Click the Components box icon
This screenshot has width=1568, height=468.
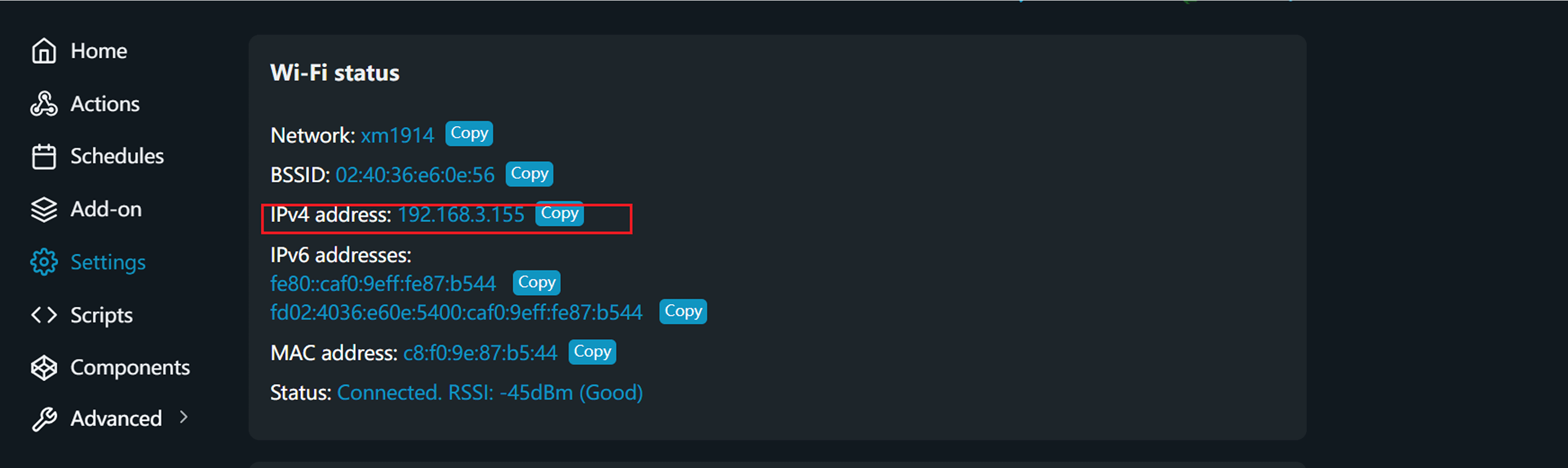pos(44,368)
